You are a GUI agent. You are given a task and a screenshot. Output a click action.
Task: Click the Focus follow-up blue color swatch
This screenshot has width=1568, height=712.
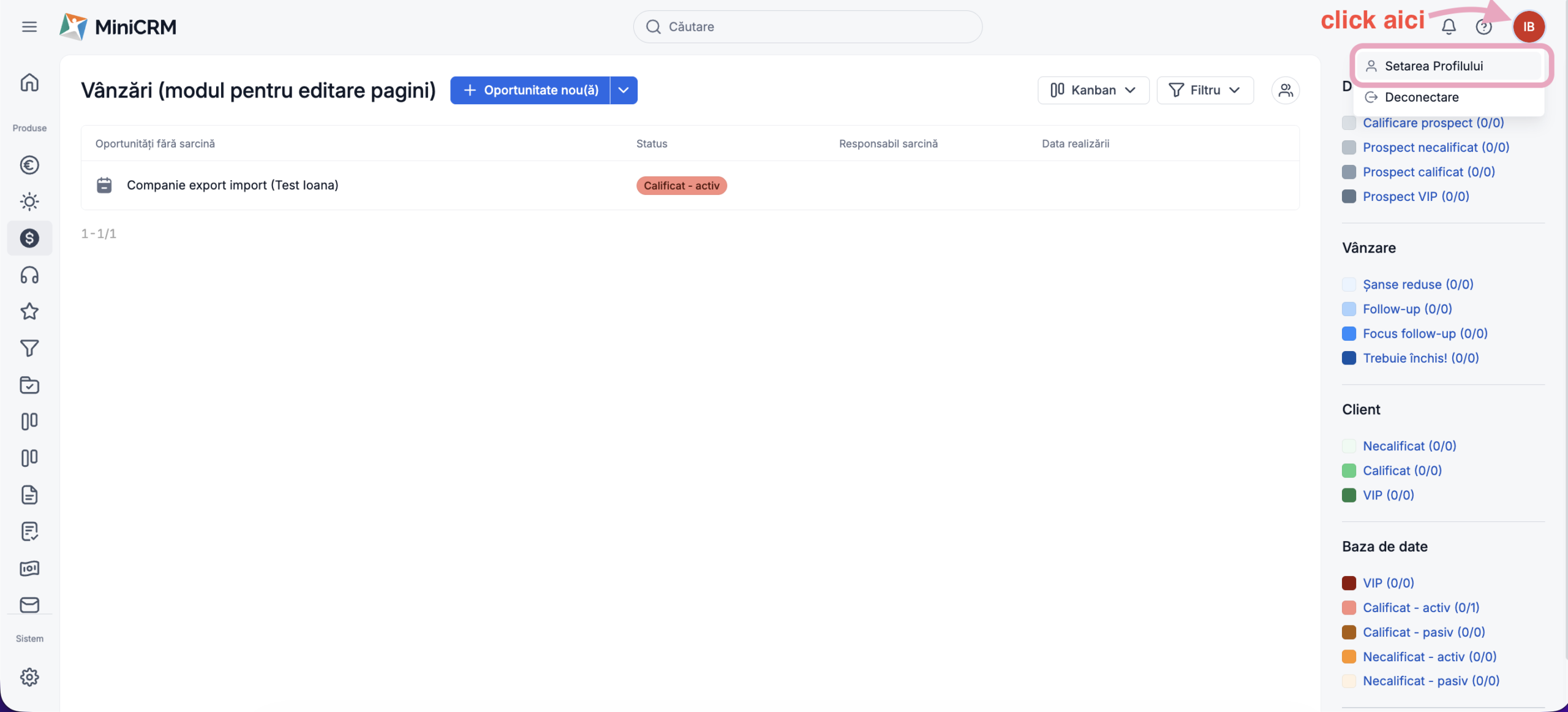click(1349, 333)
